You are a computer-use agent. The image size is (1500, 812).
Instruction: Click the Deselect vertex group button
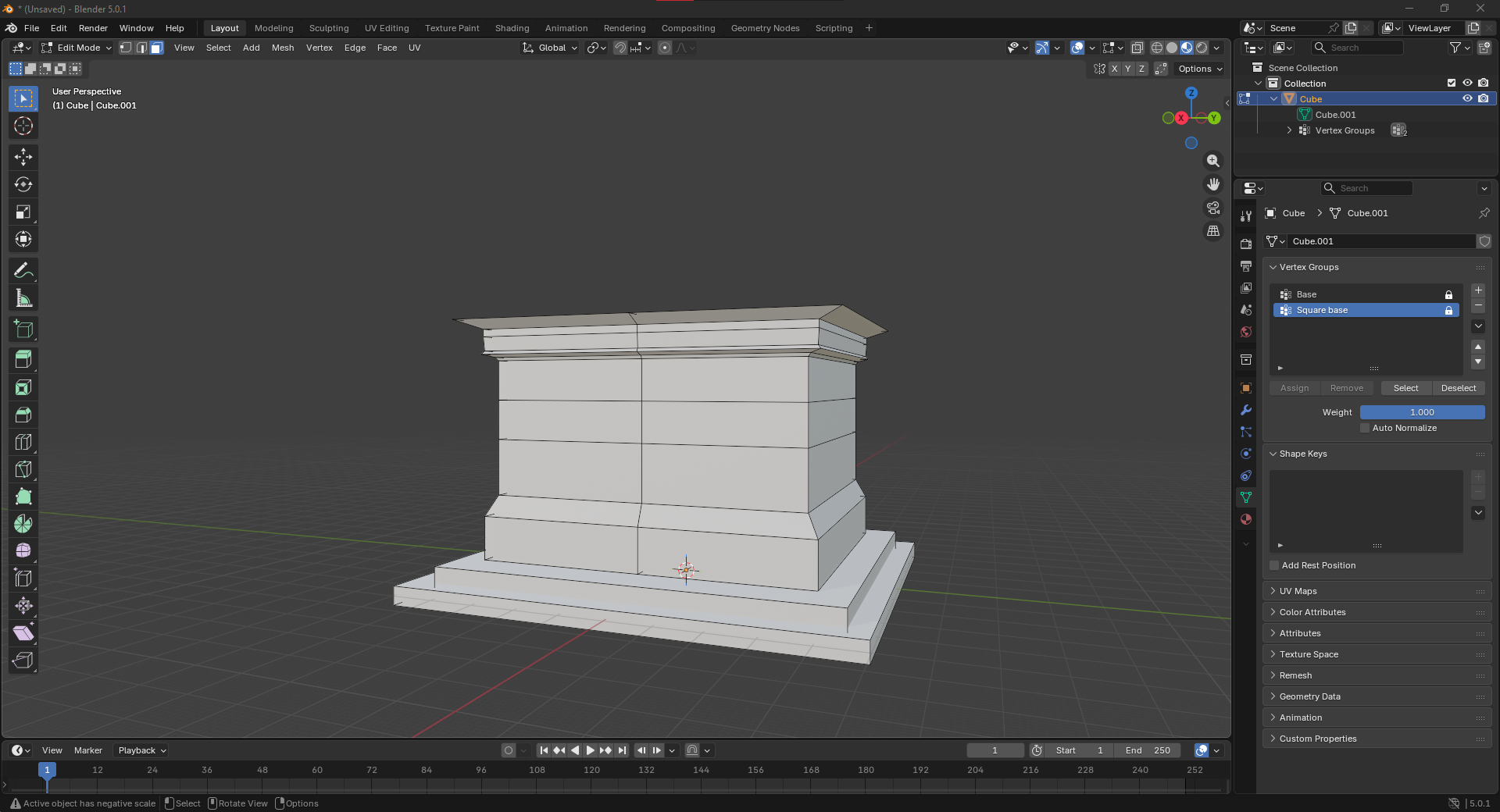click(1458, 388)
